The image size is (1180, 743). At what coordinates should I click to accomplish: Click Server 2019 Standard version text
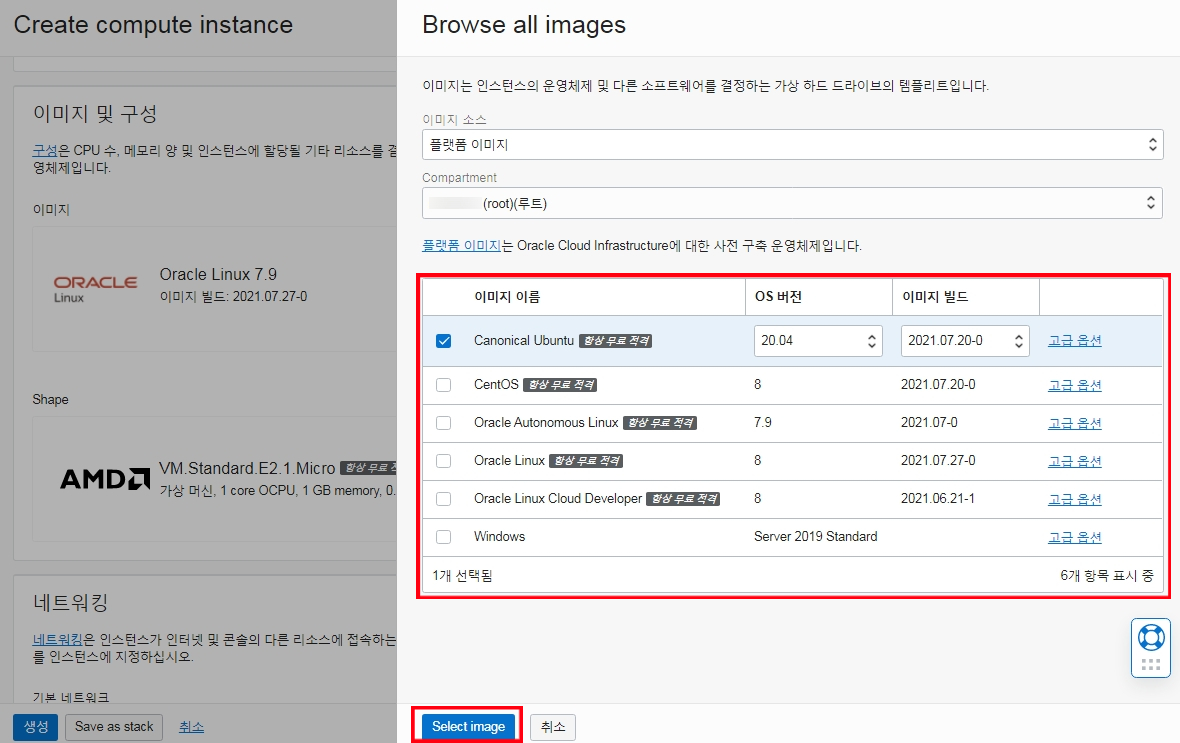816,537
